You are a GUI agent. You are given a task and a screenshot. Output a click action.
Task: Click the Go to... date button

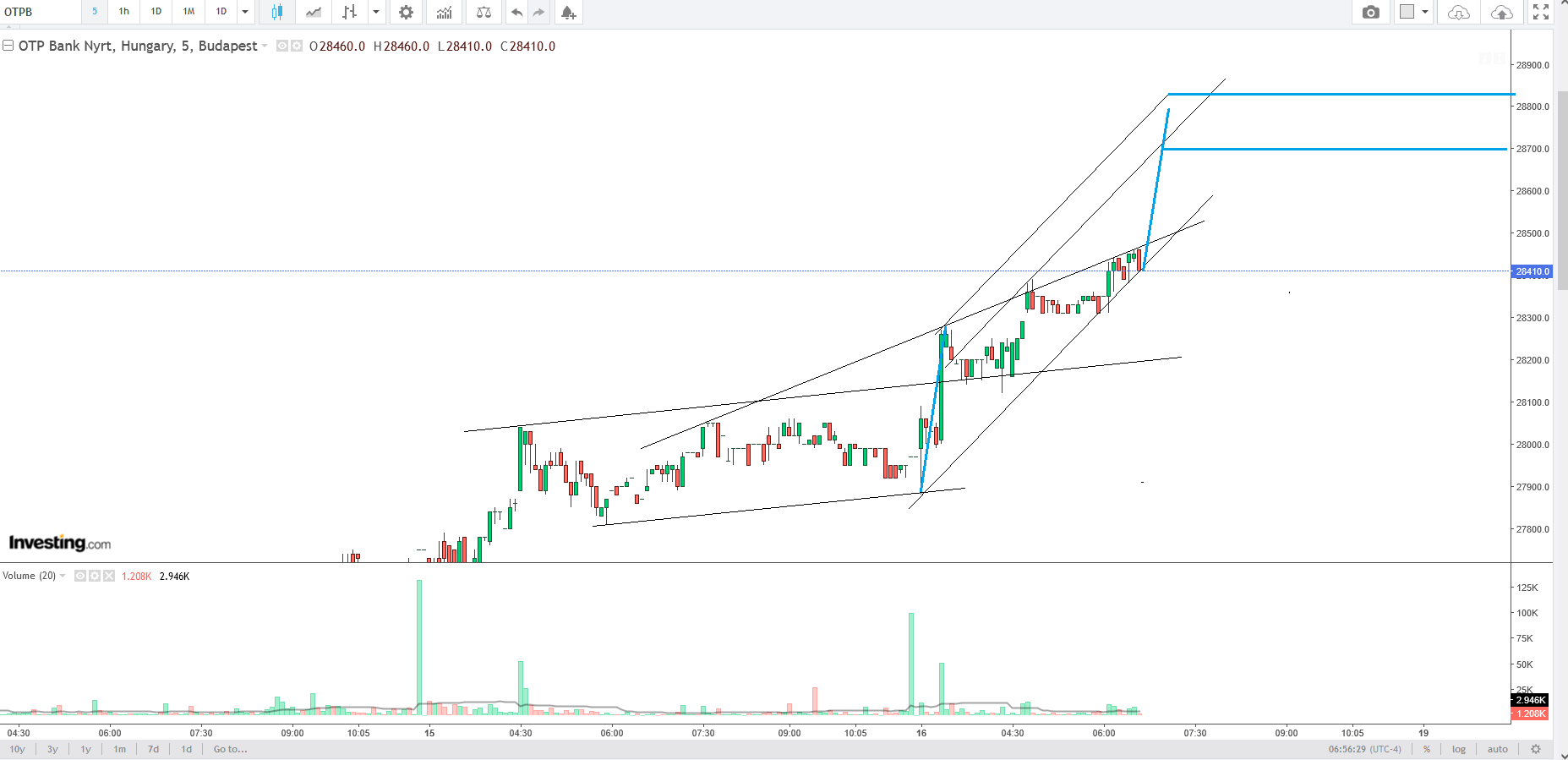230,749
